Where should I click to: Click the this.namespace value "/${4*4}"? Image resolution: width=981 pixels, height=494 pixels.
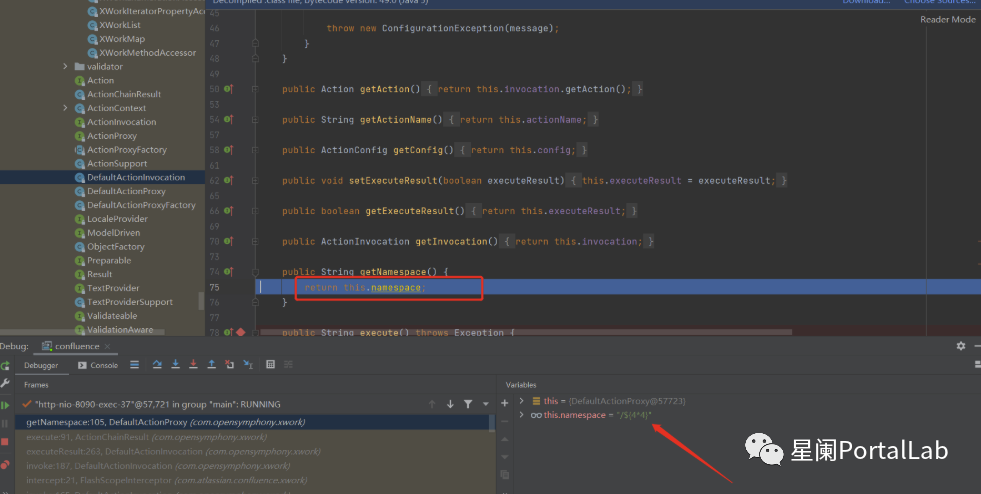(634, 415)
